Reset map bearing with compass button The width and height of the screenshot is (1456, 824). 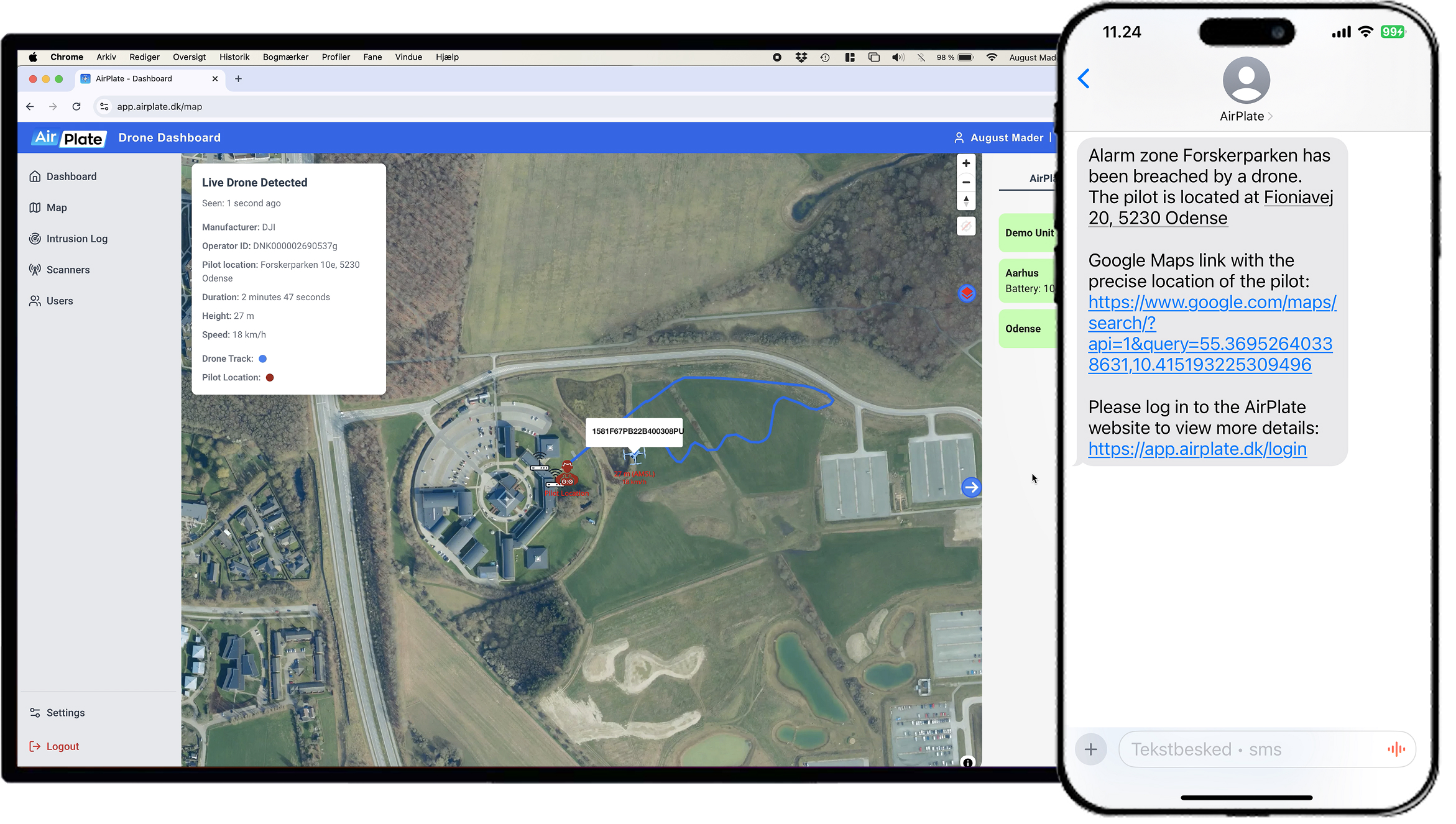coord(965,201)
